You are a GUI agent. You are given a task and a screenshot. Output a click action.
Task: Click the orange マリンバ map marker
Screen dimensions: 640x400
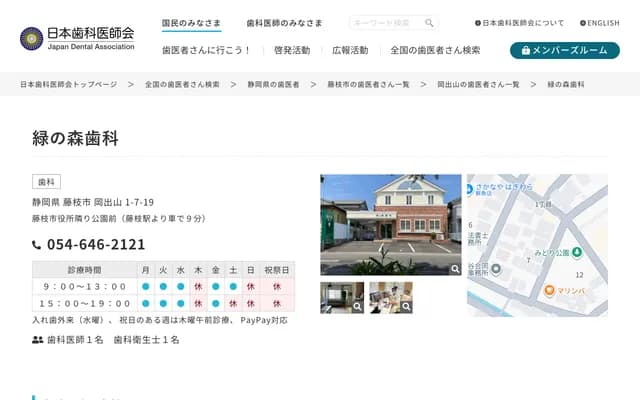point(550,290)
